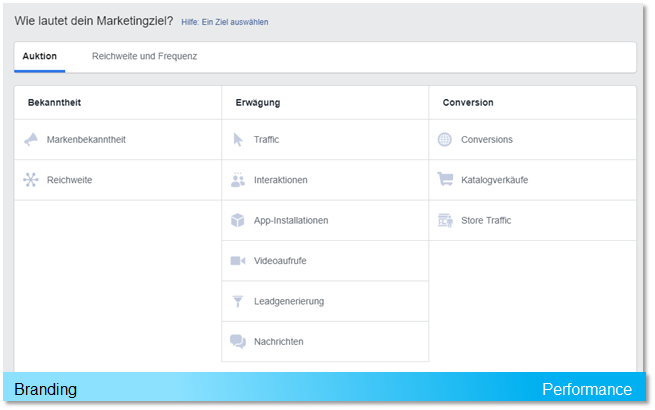Select the Store Traffic objective label
The height and width of the screenshot is (410, 655).
(x=486, y=221)
